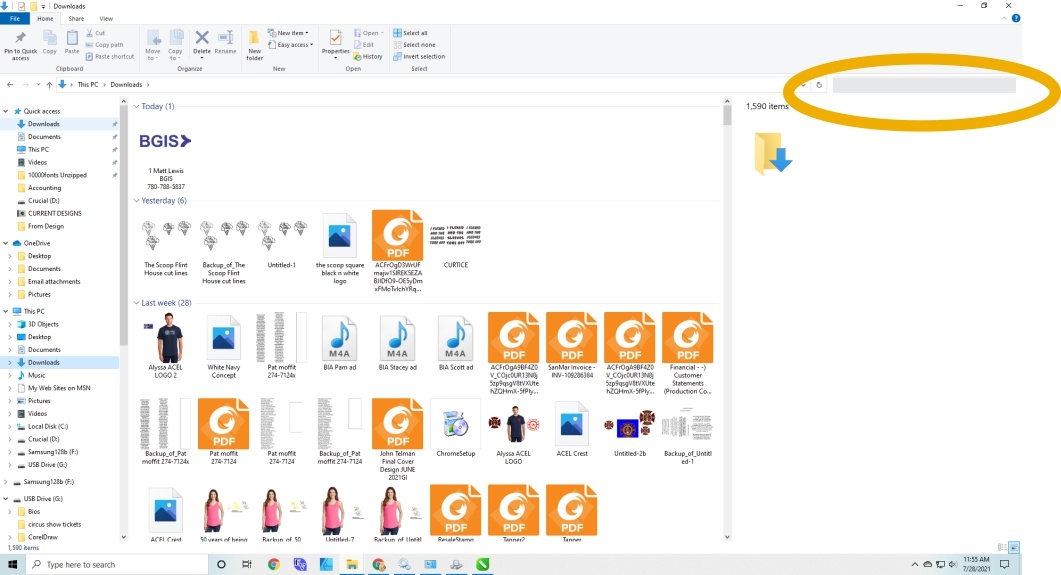Image resolution: width=1061 pixels, height=575 pixels.
Task: Click the file list vertical scrollbar
Action: coord(727,318)
